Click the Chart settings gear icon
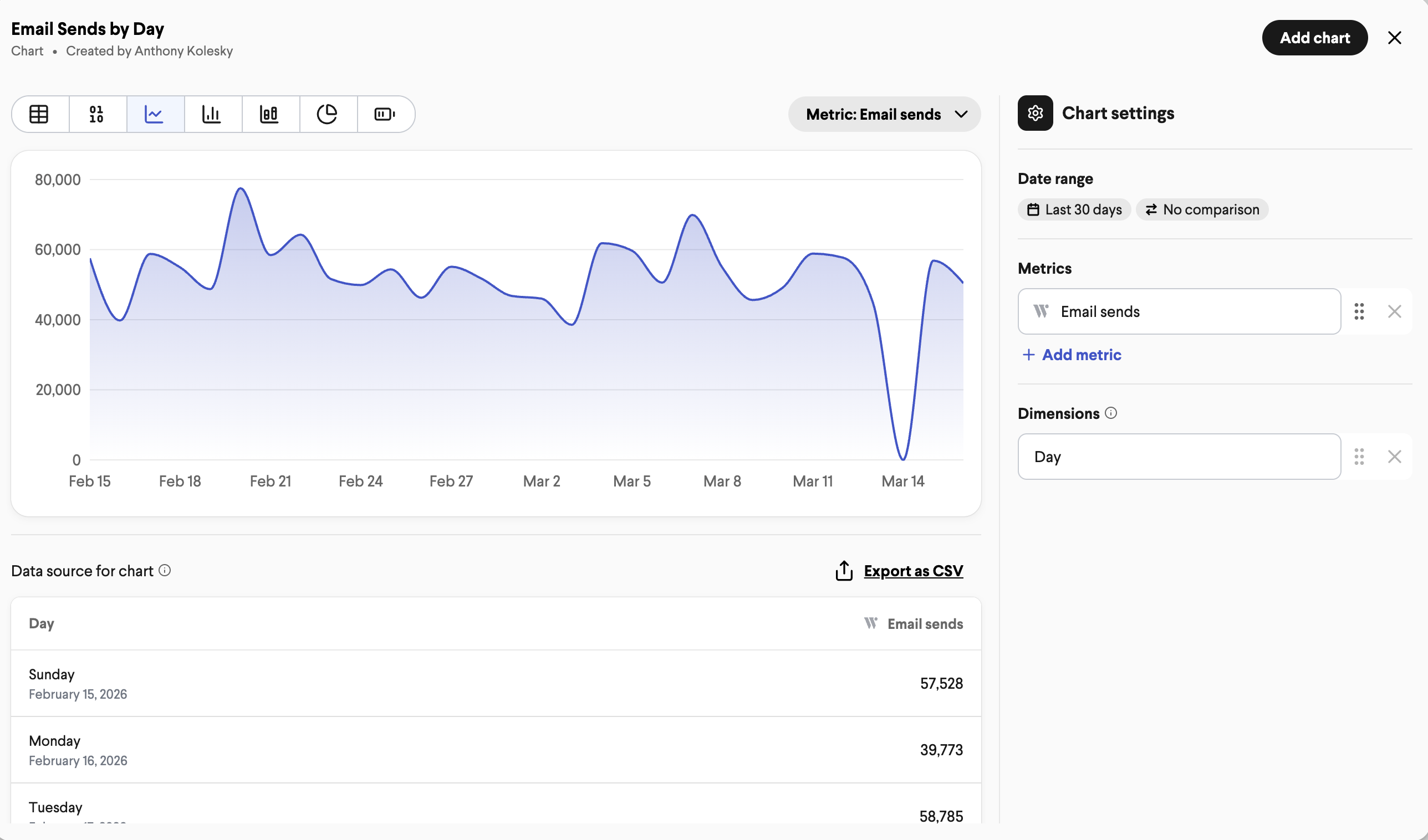1428x840 pixels. (x=1035, y=113)
